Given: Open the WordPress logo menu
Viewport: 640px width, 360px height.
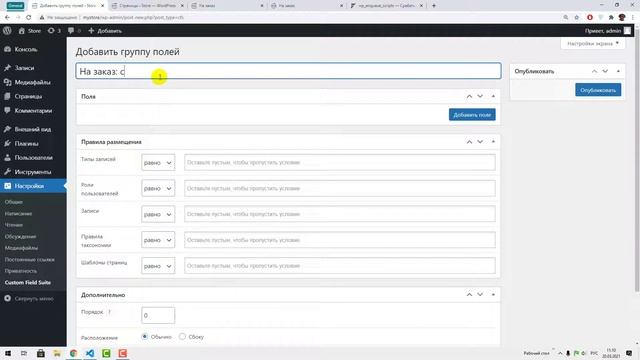Looking at the screenshot, I should [x=7, y=31].
